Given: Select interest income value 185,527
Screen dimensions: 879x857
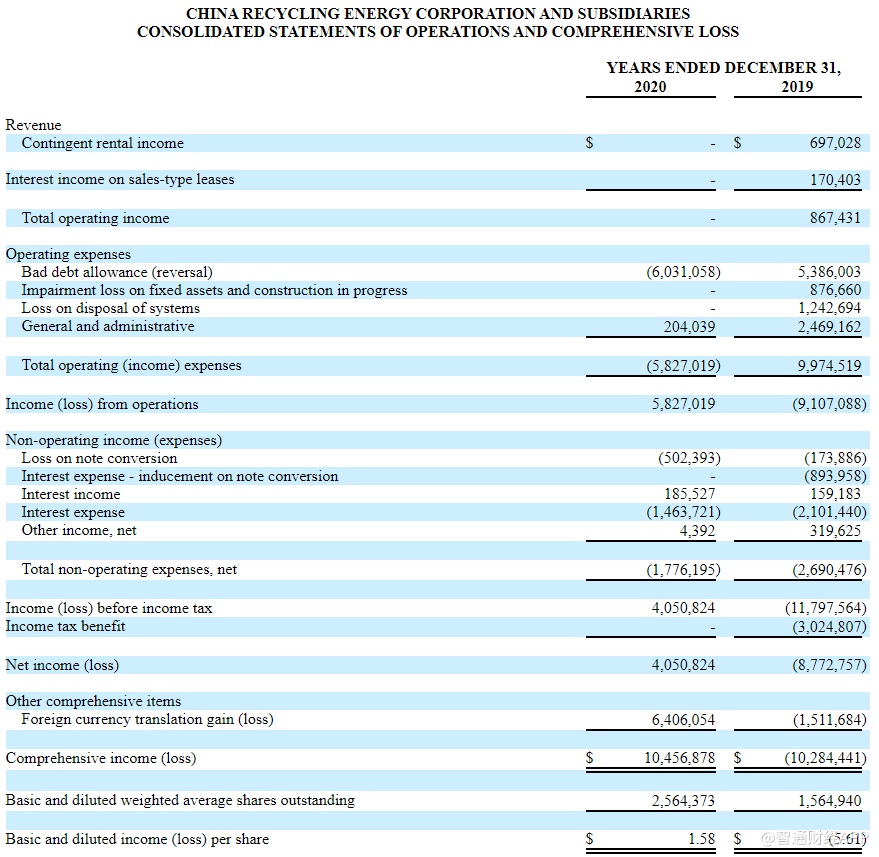Looking at the screenshot, I should [x=689, y=494].
